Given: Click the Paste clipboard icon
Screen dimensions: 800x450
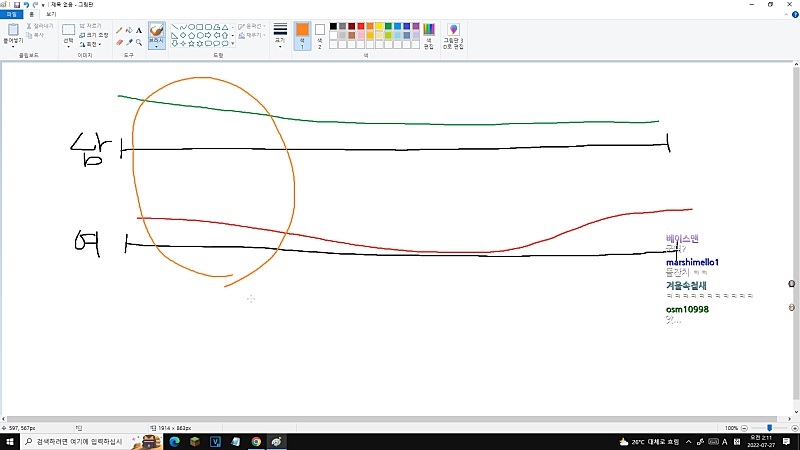Looking at the screenshot, I should pos(13,30).
